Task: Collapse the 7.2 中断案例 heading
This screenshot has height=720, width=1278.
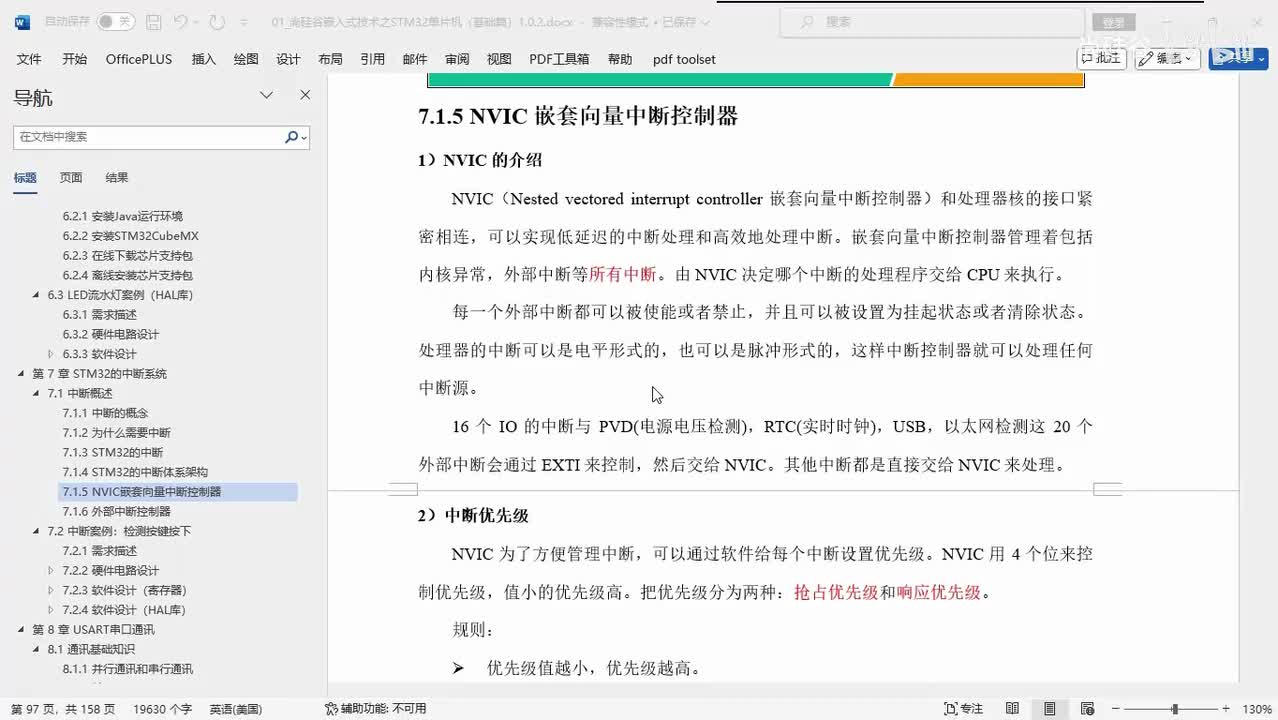Action: click(x=37, y=531)
